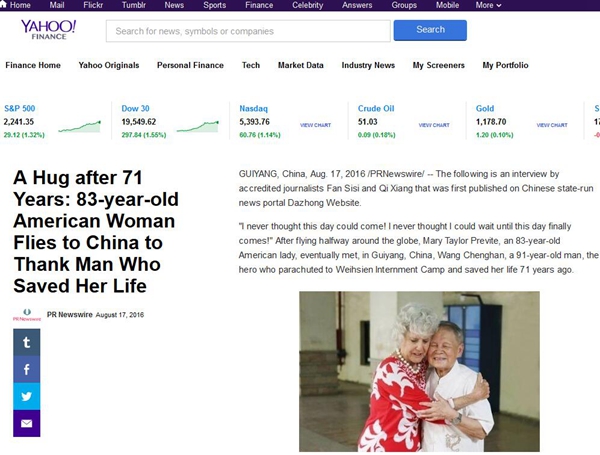Click the blue Search button

tap(430, 30)
